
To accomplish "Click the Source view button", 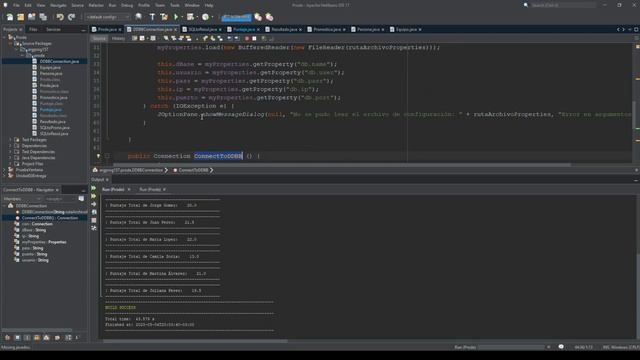I will [x=99, y=38].
